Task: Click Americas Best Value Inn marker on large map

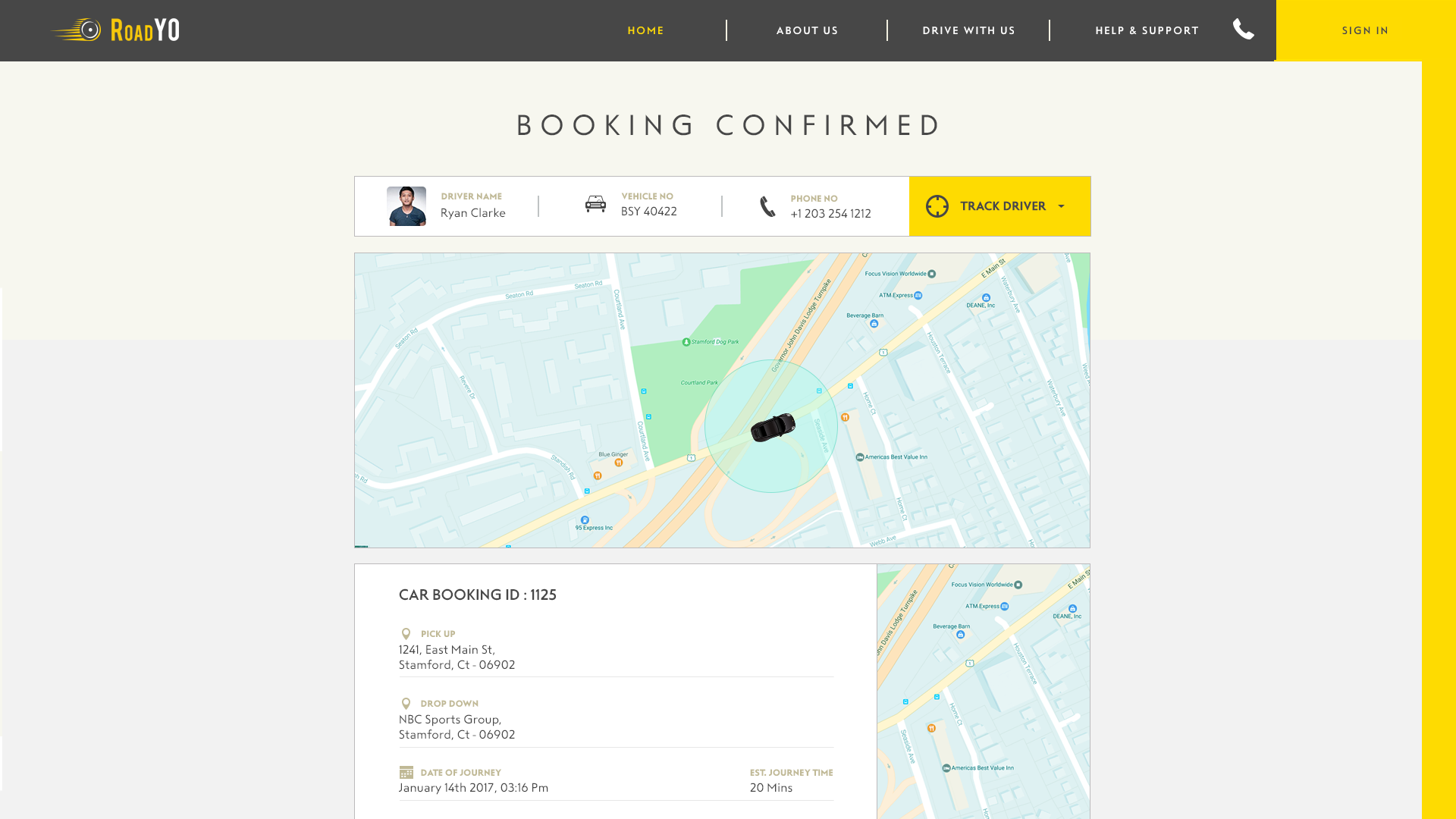Action: (860, 457)
